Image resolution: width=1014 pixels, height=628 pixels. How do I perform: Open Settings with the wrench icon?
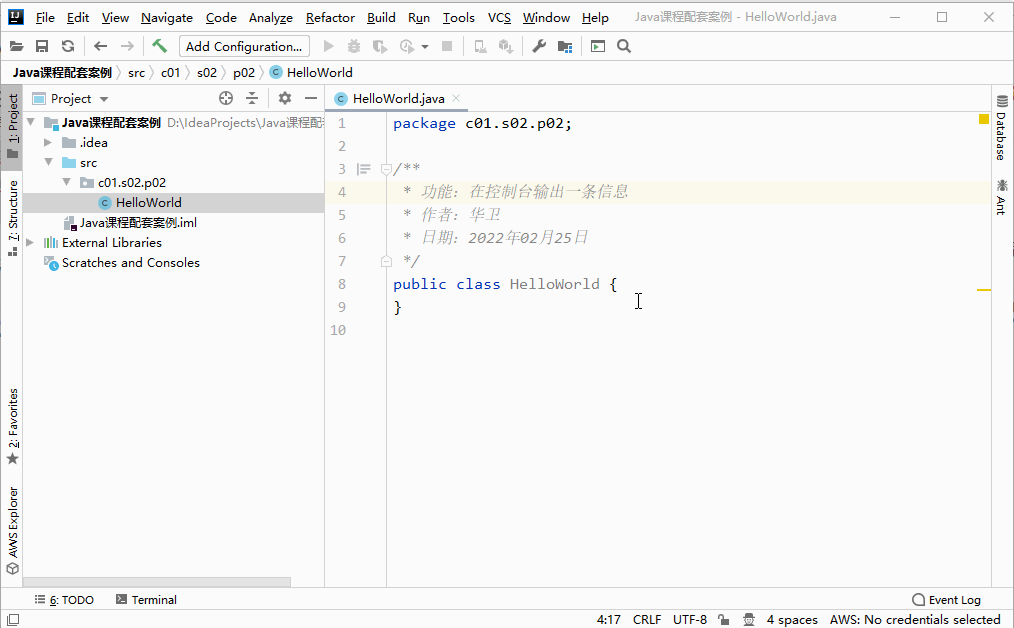click(x=539, y=46)
